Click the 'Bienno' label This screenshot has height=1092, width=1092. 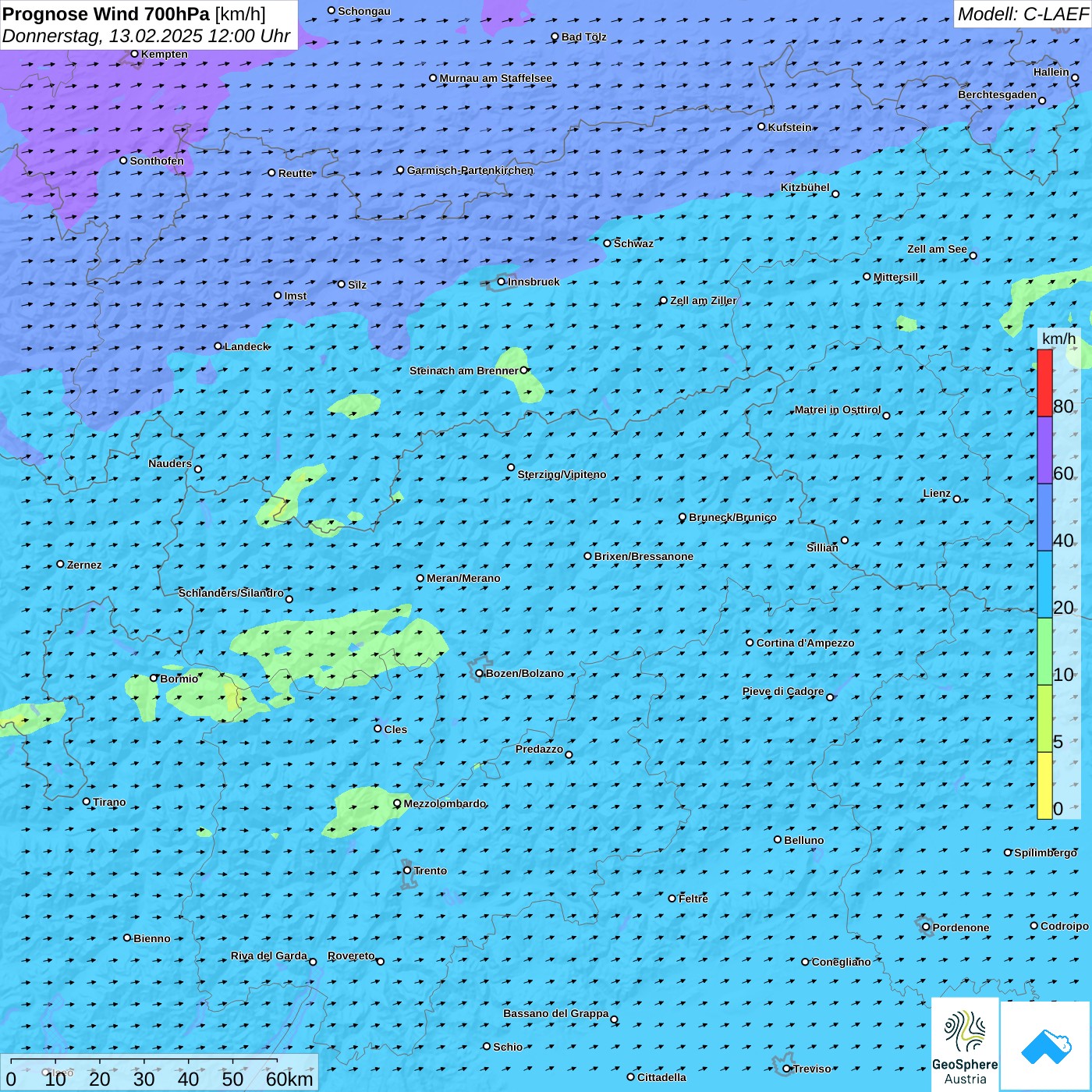[x=151, y=938]
